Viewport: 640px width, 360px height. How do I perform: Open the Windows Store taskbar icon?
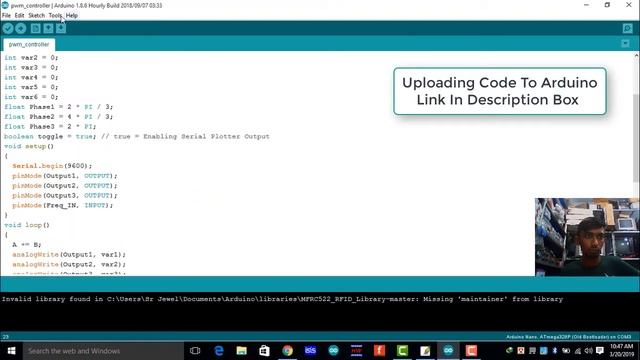point(264,351)
